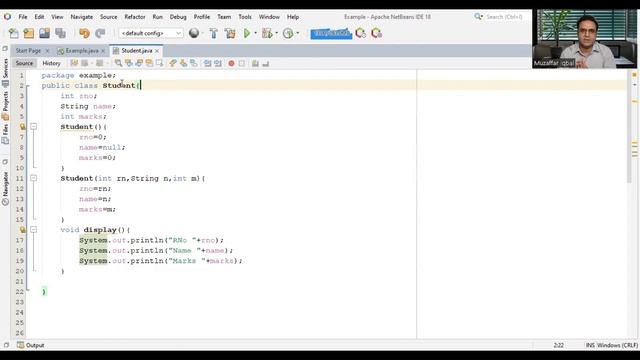Click the INS insert mode indicator
Viewport: 640px width, 360px height.
590,345
